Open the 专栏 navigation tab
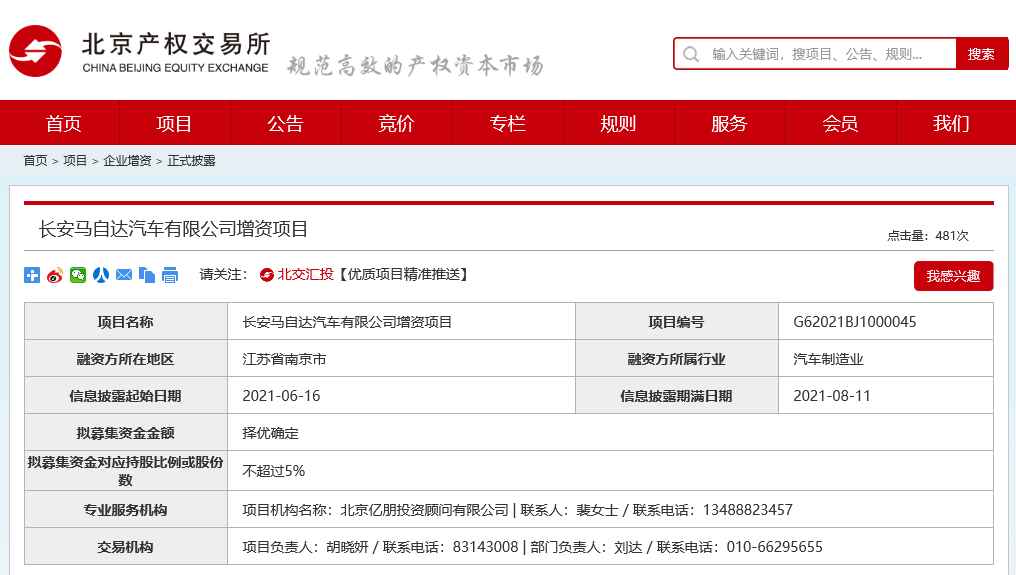 [507, 123]
